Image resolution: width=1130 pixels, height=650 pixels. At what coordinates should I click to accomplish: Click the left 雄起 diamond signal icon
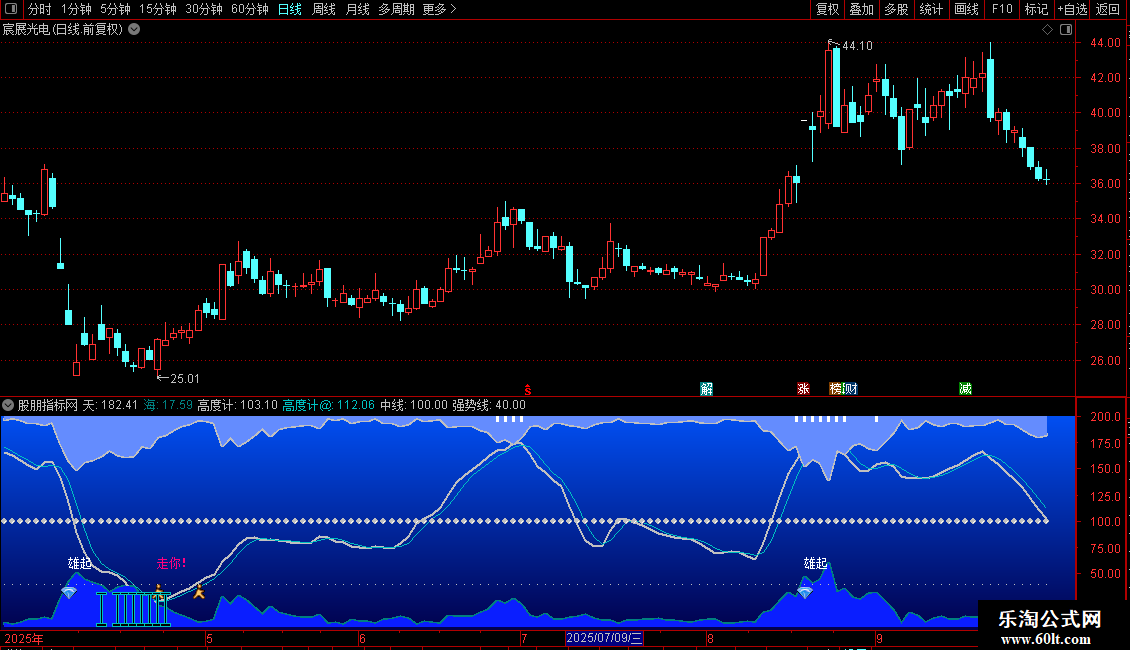coord(68,592)
